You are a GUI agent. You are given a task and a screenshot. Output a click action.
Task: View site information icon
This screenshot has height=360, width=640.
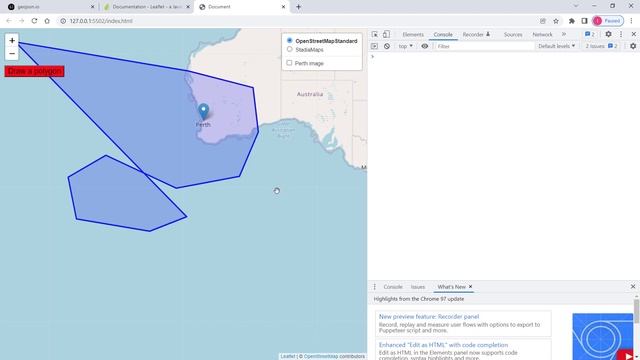[63, 21]
